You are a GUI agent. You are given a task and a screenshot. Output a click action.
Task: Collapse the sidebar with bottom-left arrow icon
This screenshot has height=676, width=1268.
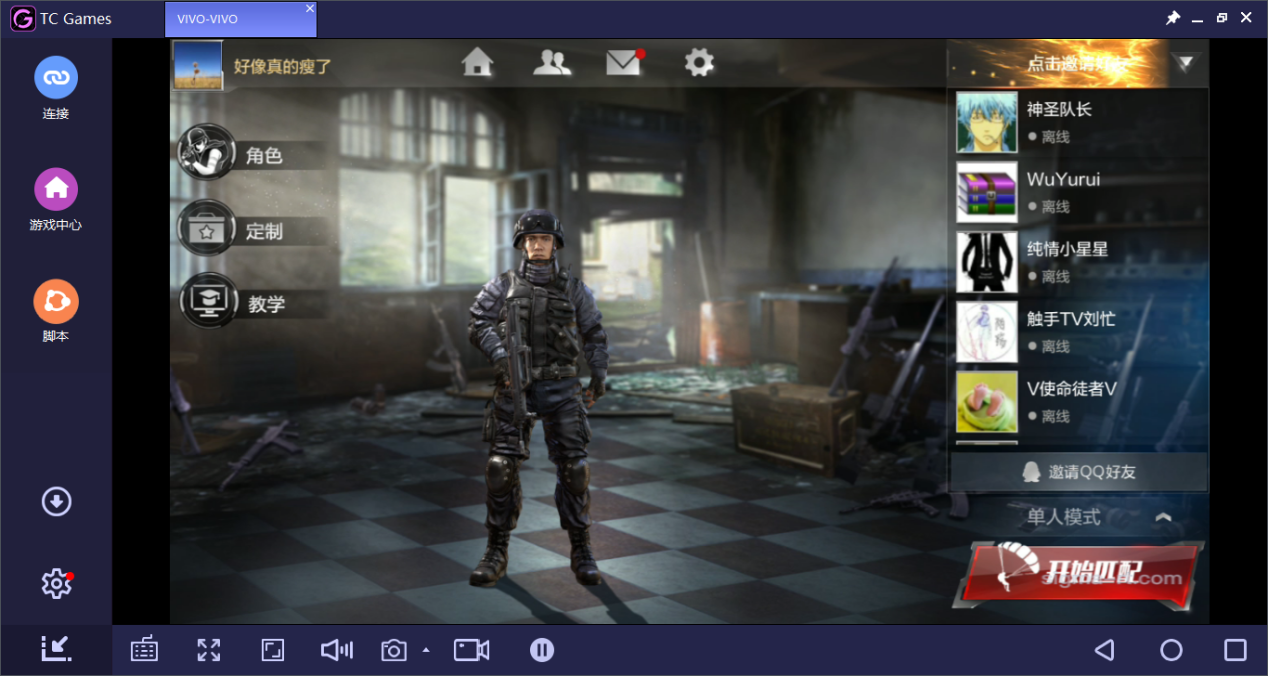(x=56, y=649)
